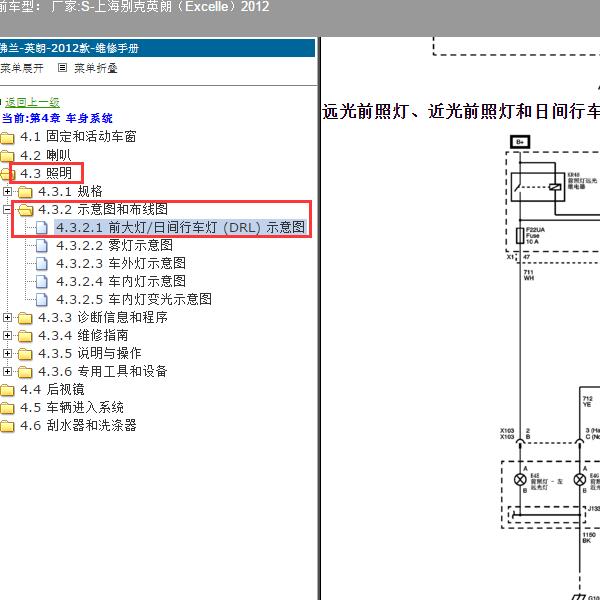The image size is (600, 600).
Task: Click the 4.5 车辆进入系统 folder icon
Action: (7, 408)
